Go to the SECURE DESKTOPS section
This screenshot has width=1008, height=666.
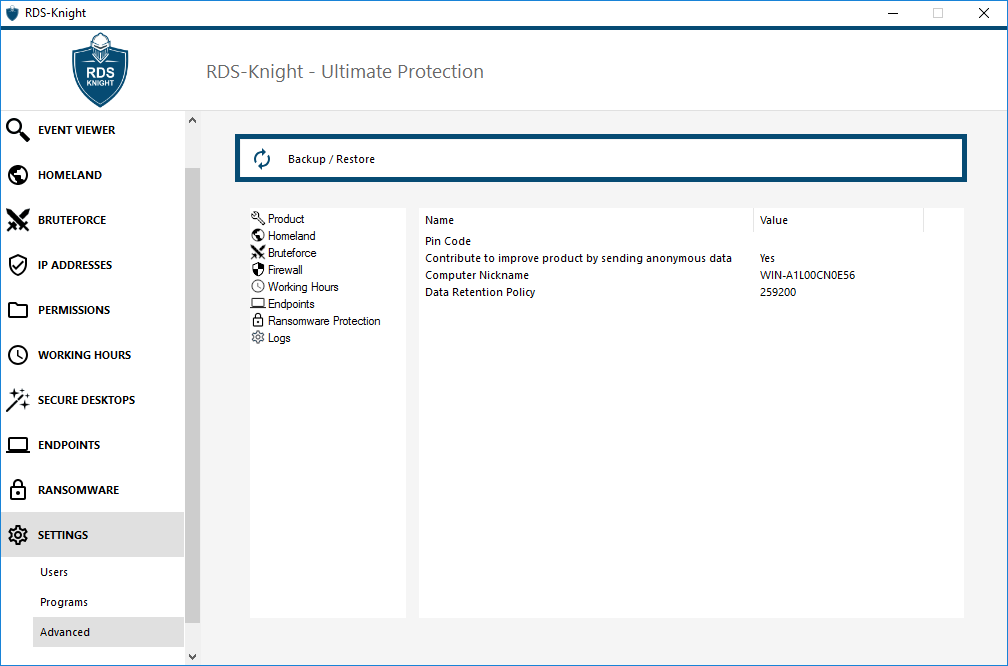93,400
